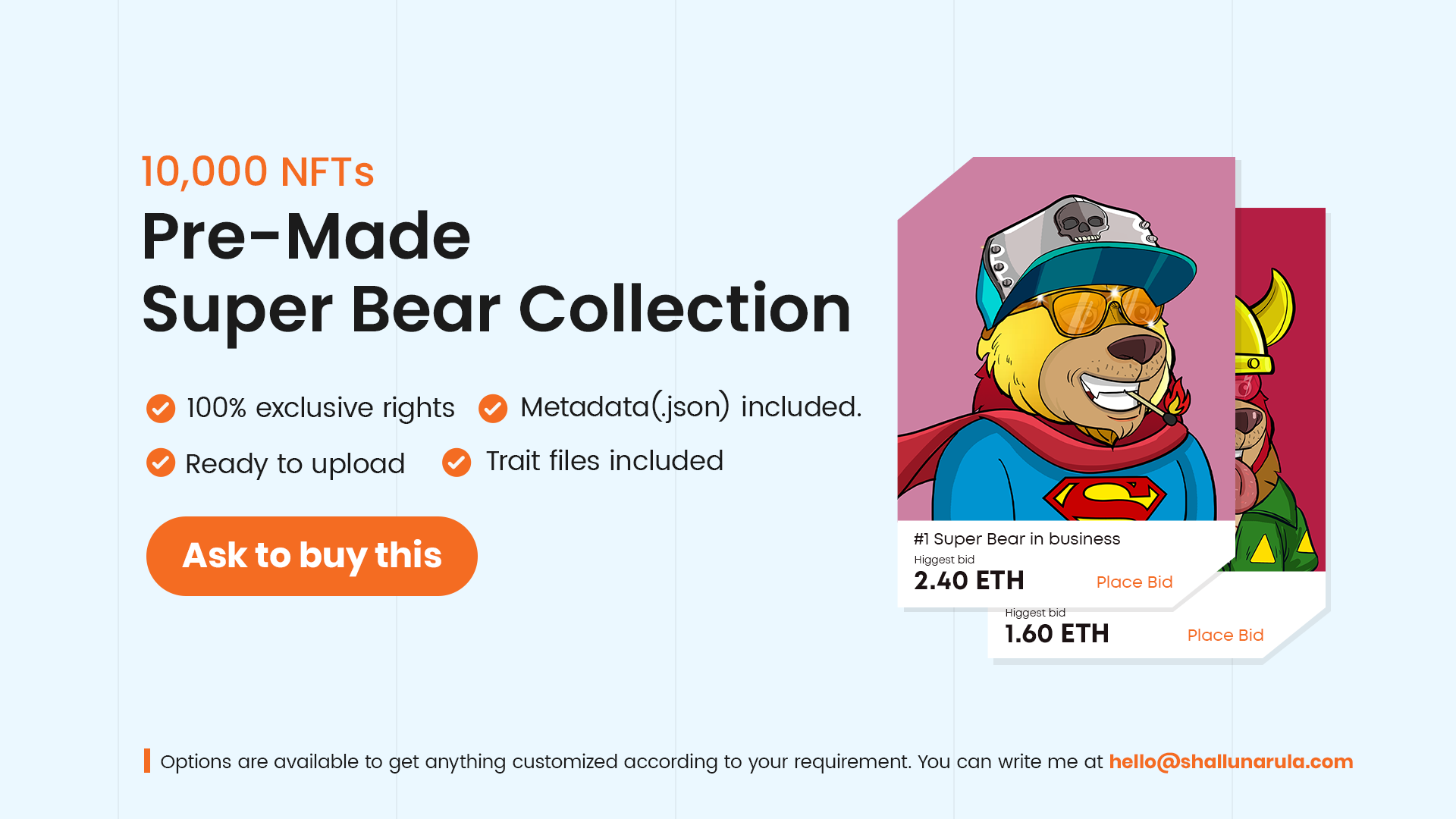Screen dimensions: 1456x819
Task: Select the Super Bear with cap artwork
Action: pos(1066,339)
